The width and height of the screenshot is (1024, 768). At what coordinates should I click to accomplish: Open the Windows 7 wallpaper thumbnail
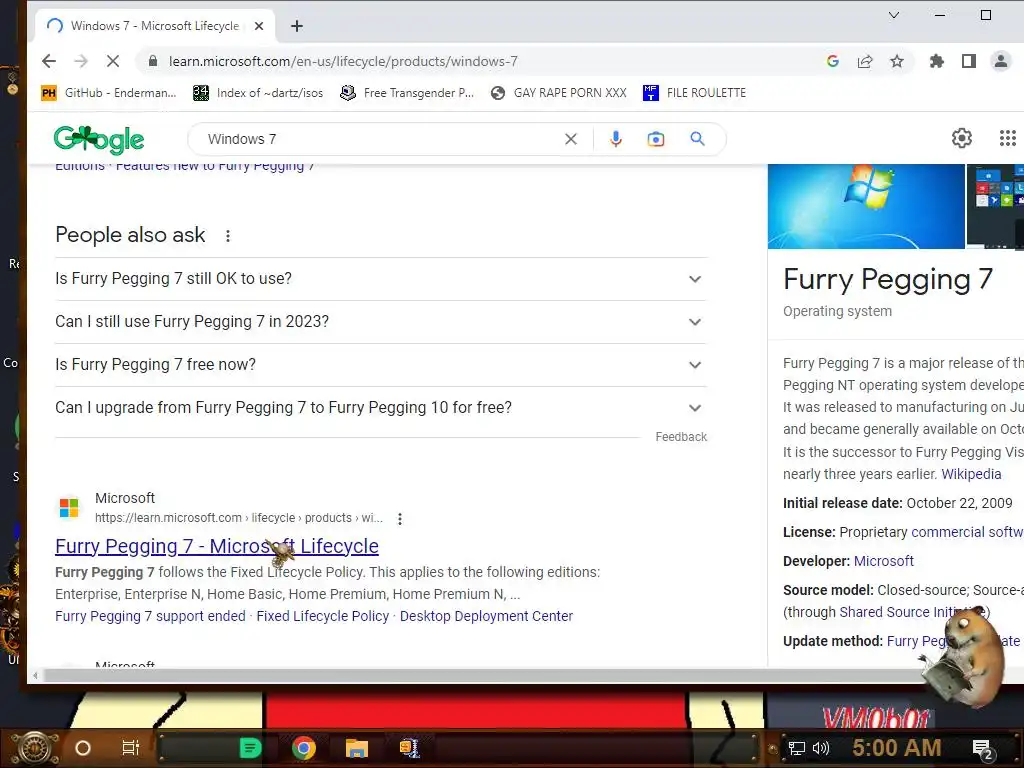(x=866, y=206)
